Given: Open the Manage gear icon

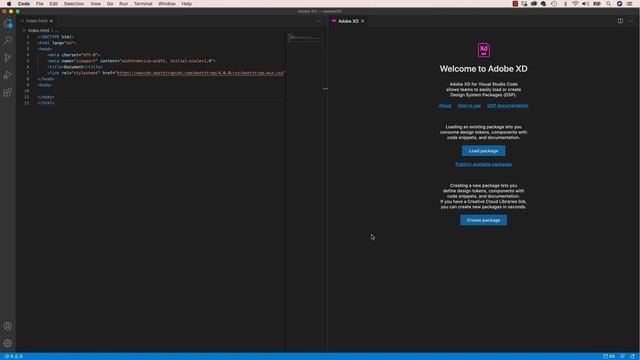Looking at the screenshot, I should point(8,343).
